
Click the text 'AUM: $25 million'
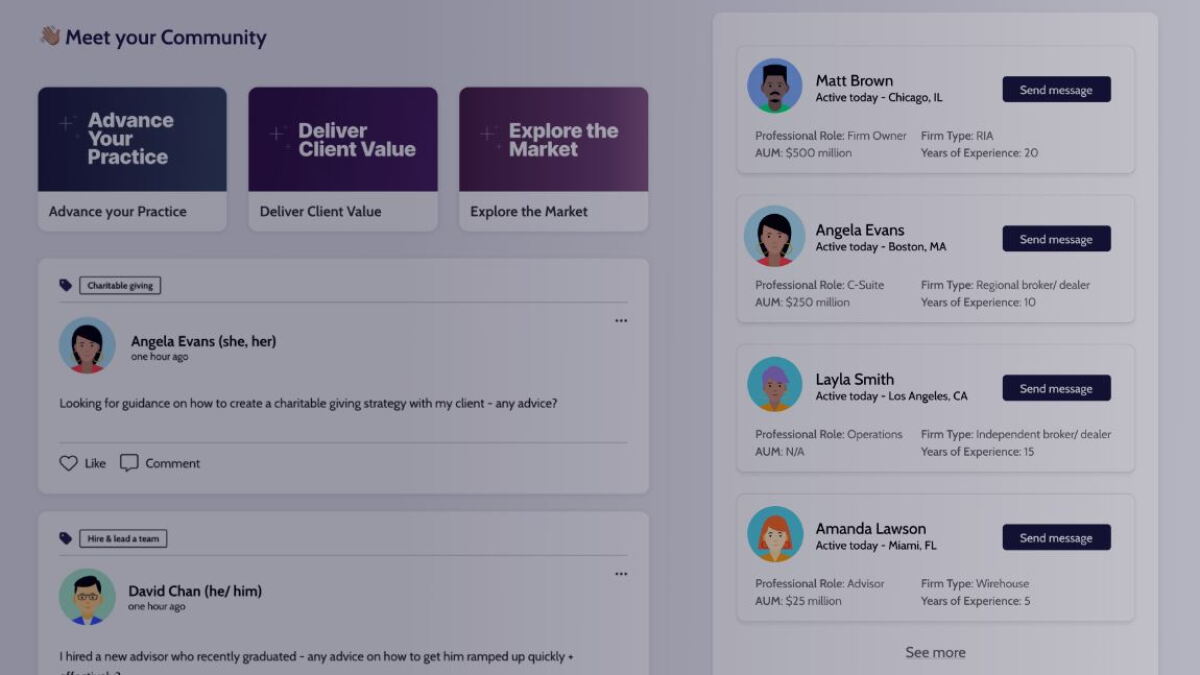tap(798, 601)
